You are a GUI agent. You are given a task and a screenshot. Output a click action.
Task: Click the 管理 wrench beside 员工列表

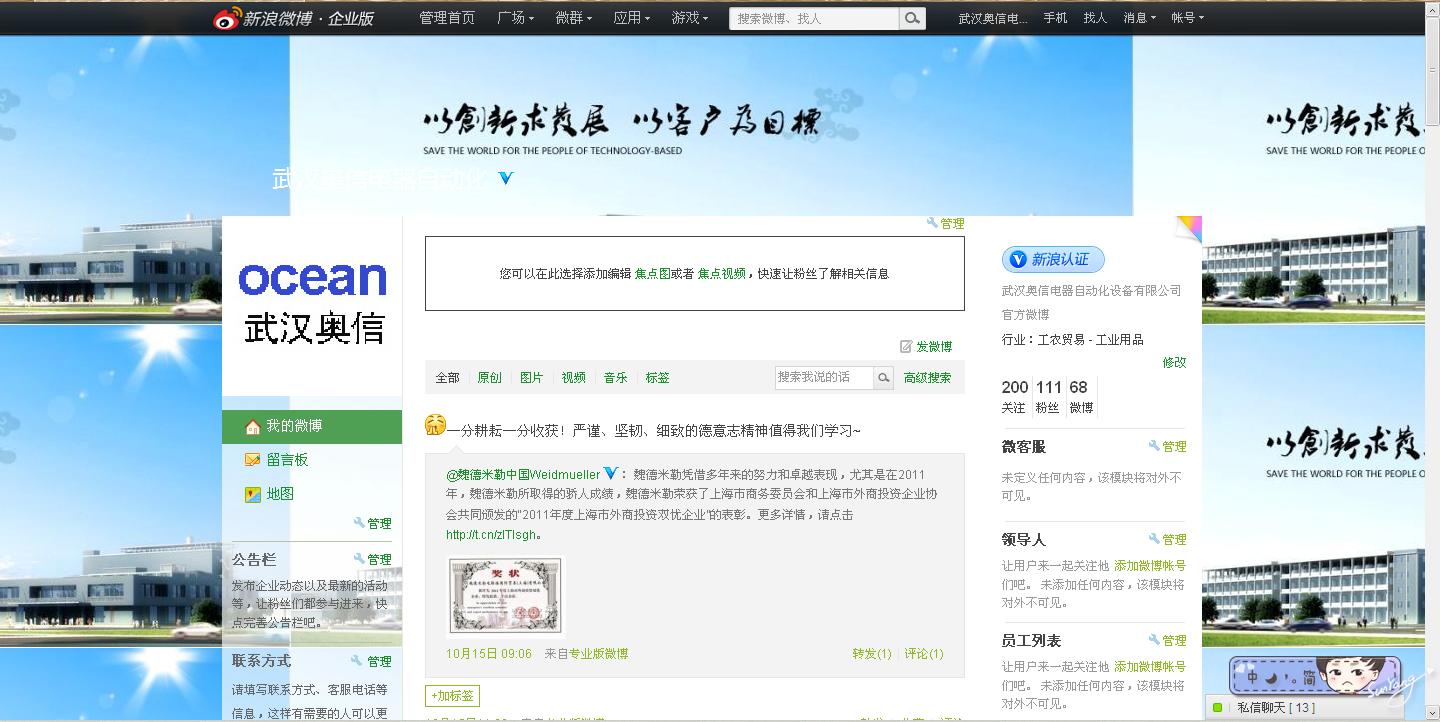point(1167,640)
